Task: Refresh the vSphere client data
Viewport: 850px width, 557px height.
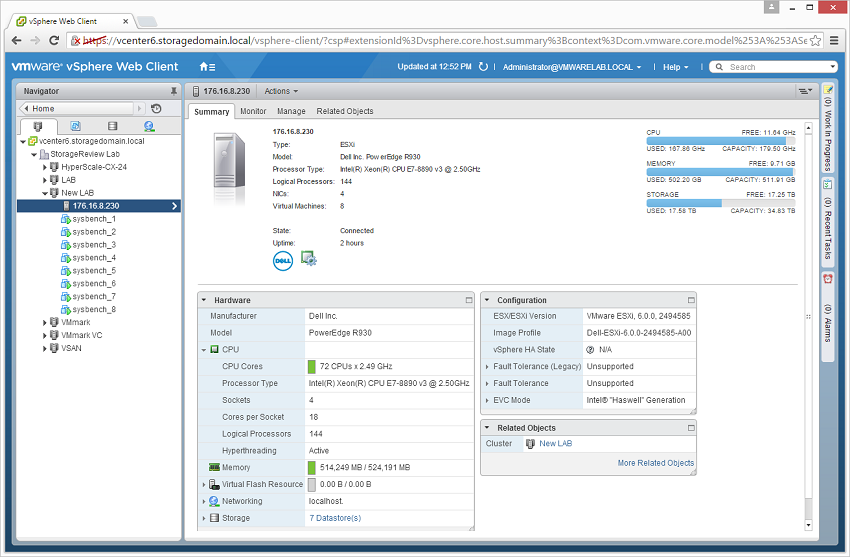Action: tap(483, 67)
